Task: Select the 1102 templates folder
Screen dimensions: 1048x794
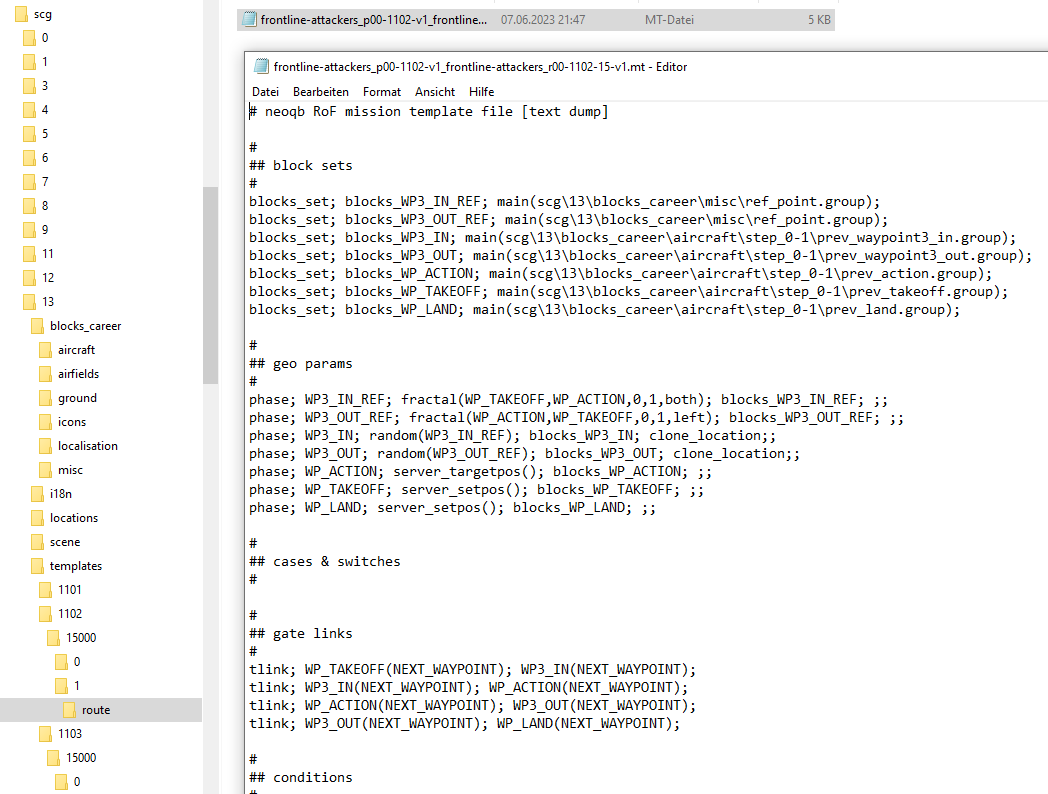Action: [x=70, y=614]
